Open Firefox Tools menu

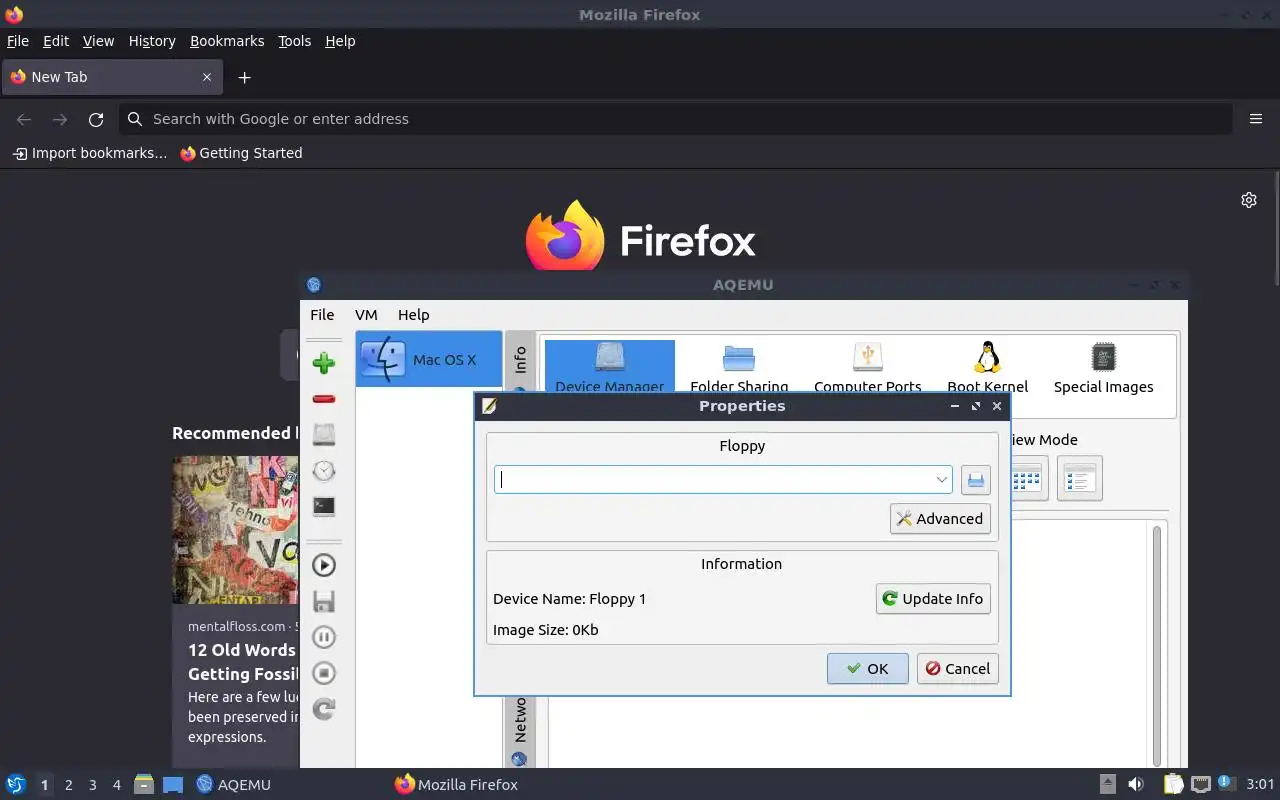[294, 41]
